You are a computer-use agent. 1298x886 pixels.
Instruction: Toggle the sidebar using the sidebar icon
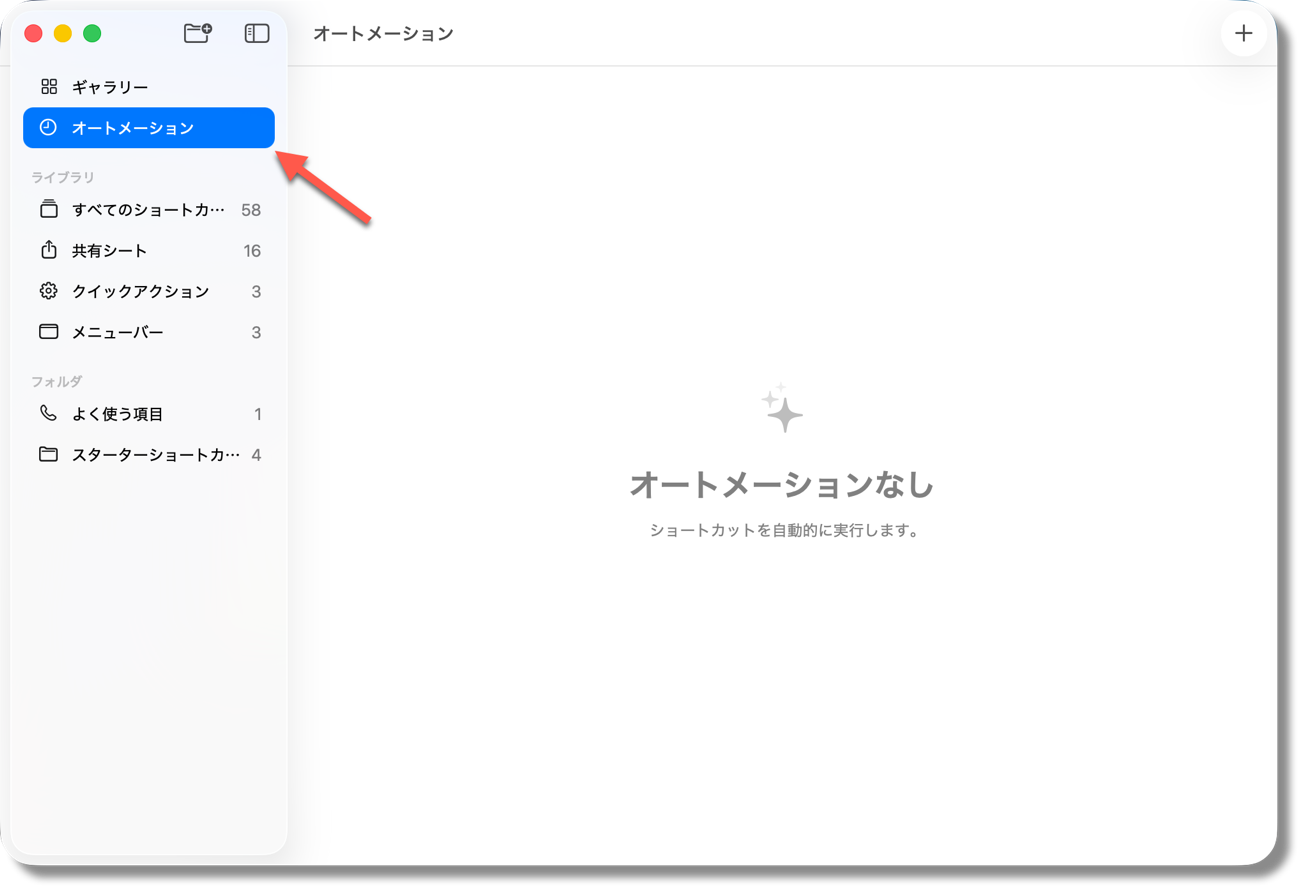[257, 32]
